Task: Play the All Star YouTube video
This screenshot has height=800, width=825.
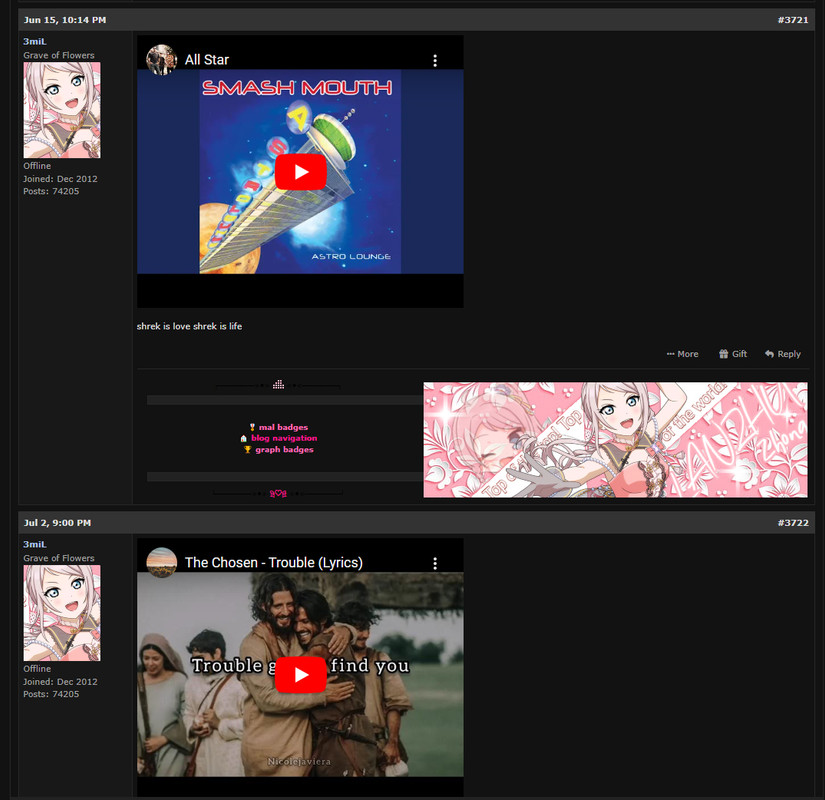Action: (x=300, y=172)
